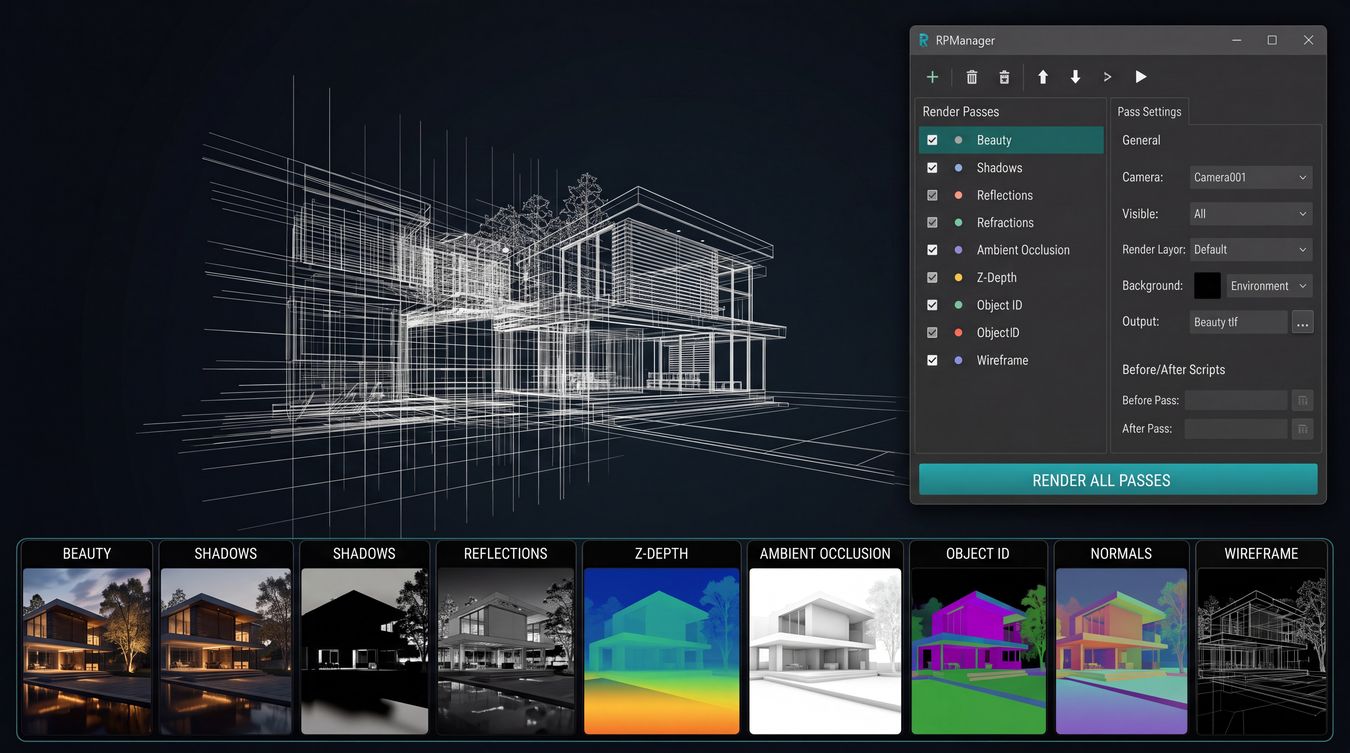Screen dimensions: 1350x753
Task: Open the Camera dropdown showing Camera001
Action: [1251, 177]
